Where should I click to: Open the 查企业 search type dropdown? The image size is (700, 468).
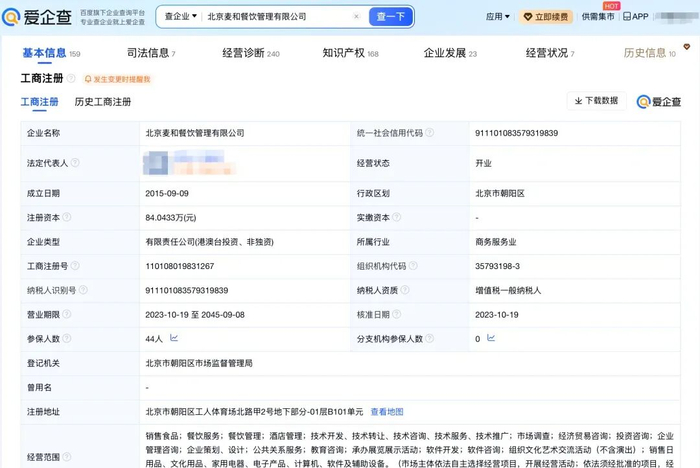pos(181,17)
